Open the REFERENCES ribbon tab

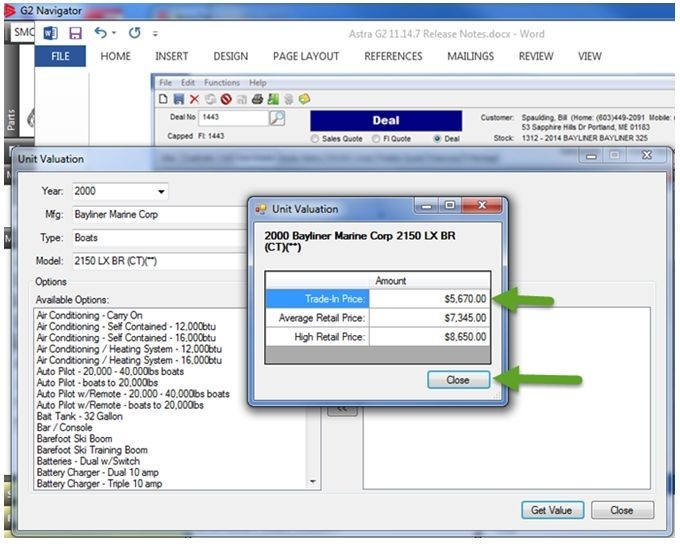pyautogui.click(x=393, y=56)
